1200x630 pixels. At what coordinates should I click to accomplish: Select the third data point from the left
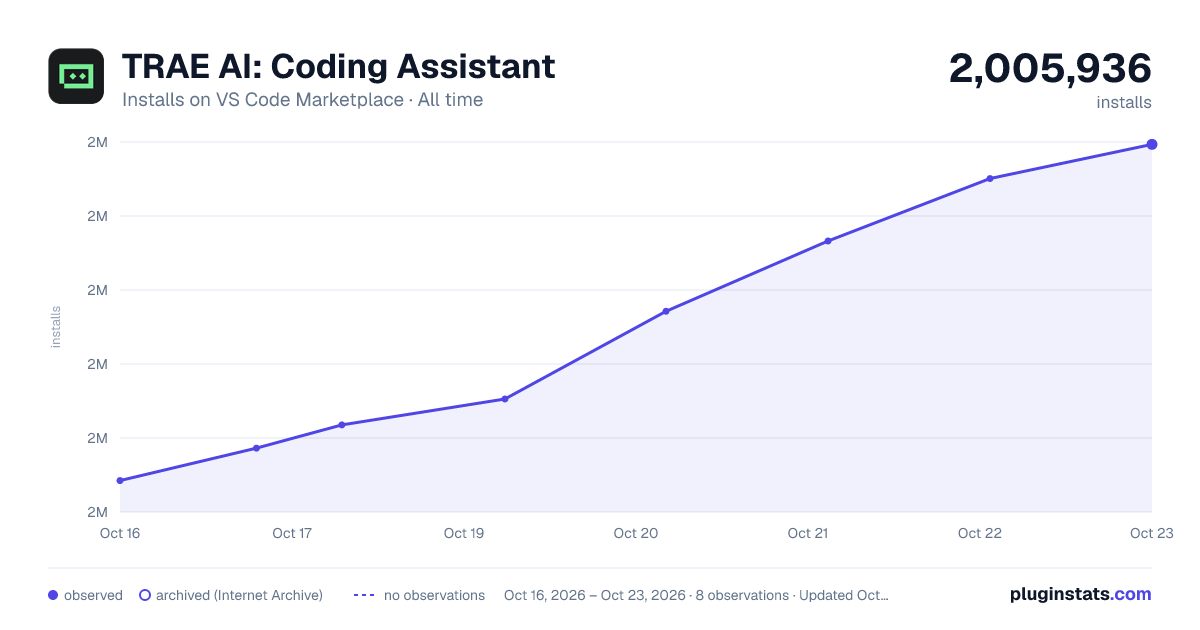342,425
